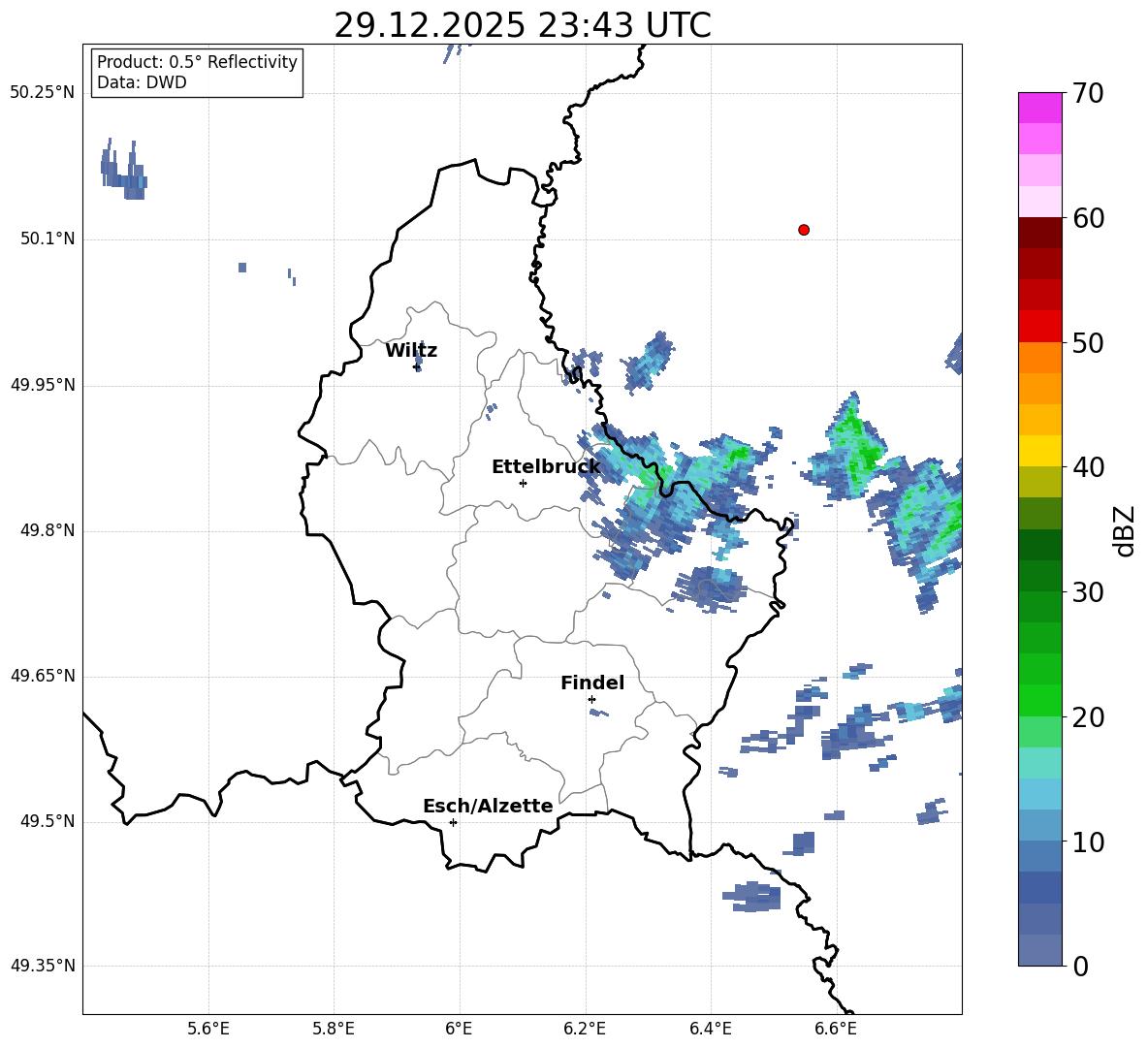Click the 6.4°E longitude tick label
The height and width of the screenshot is (1048, 1148).
coord(710,1029)
